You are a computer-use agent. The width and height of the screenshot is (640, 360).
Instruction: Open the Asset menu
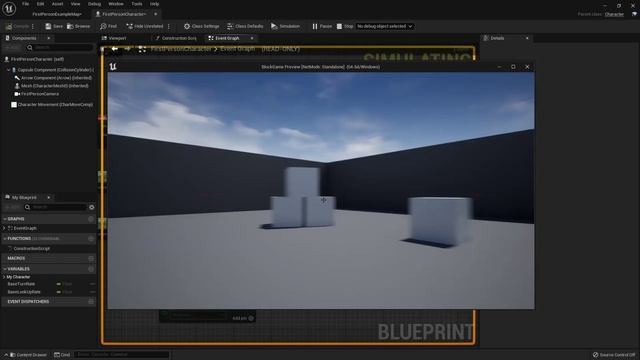[57, 4]
